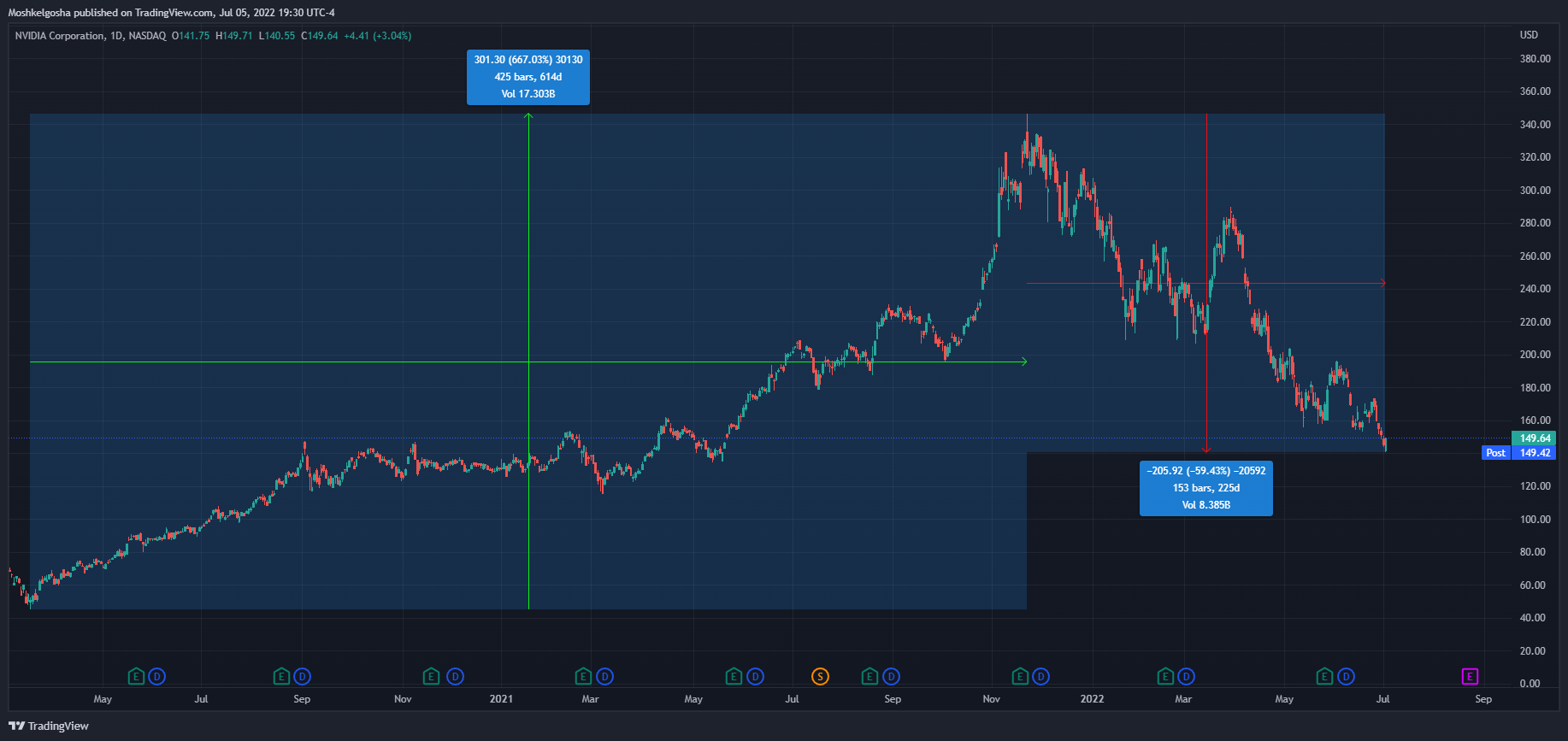Viewport: 1568px width, 741px height.
Task: Click the NVIDIA Corporation, 1D, NASDAQ title
Action: click(91, 36)
